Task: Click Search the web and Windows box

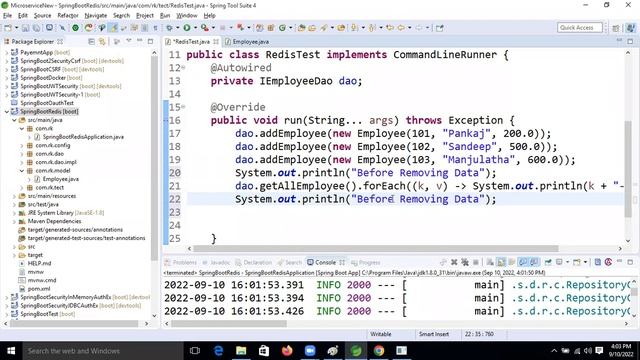Action: point(102,351)
